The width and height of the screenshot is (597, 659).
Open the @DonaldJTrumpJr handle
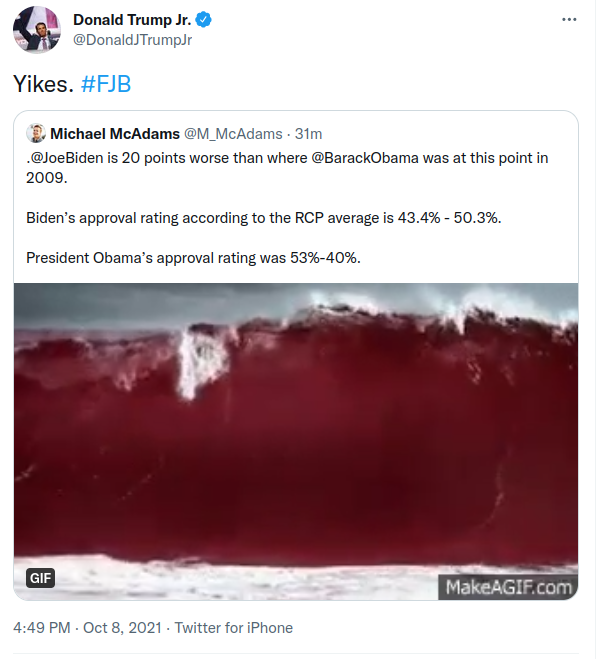132,40
